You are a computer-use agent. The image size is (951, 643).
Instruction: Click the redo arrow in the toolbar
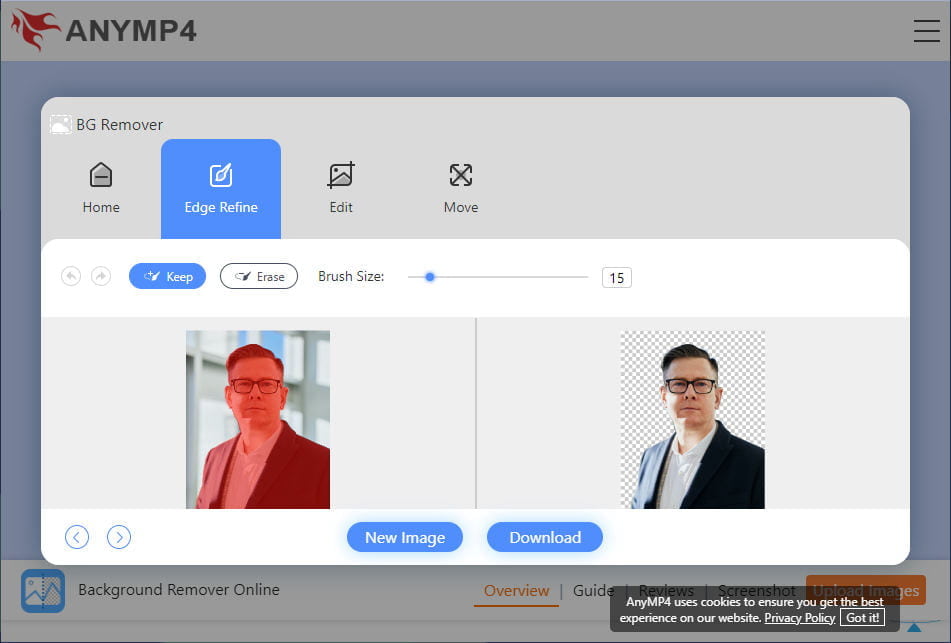tap(101, 276)
